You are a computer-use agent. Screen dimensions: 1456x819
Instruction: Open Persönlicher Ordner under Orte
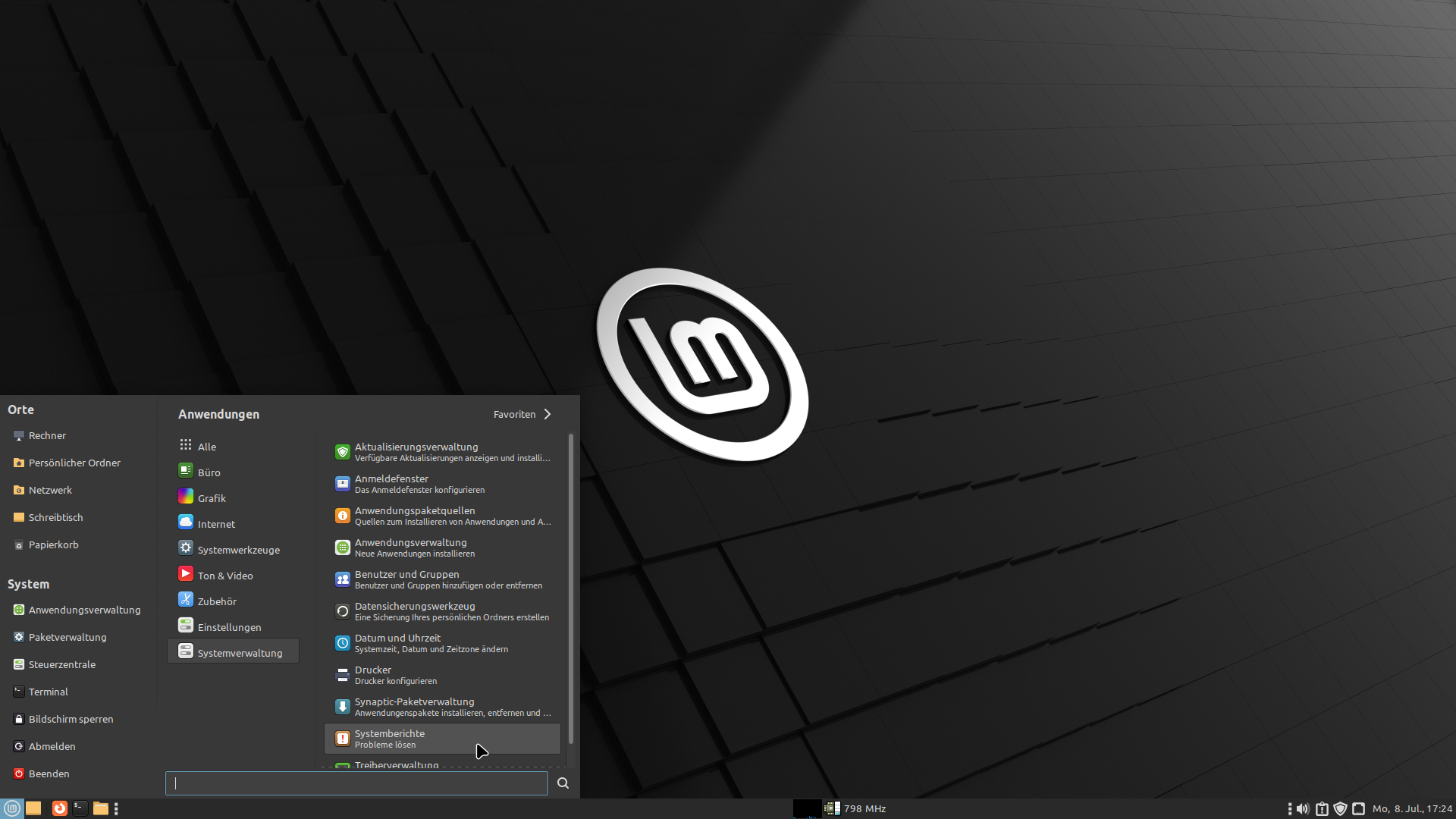[74, 463]
